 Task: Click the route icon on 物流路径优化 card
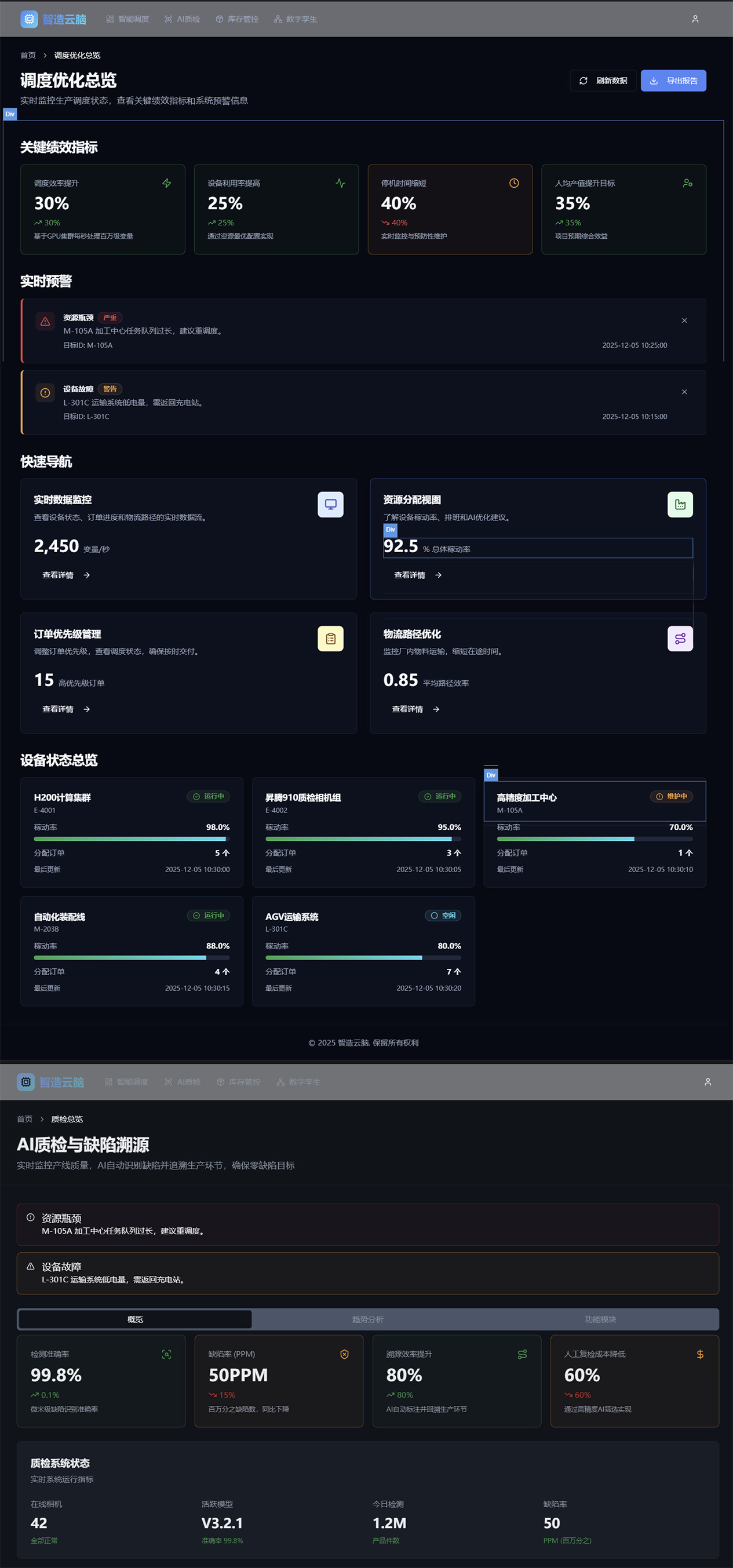tap(680, 639)
